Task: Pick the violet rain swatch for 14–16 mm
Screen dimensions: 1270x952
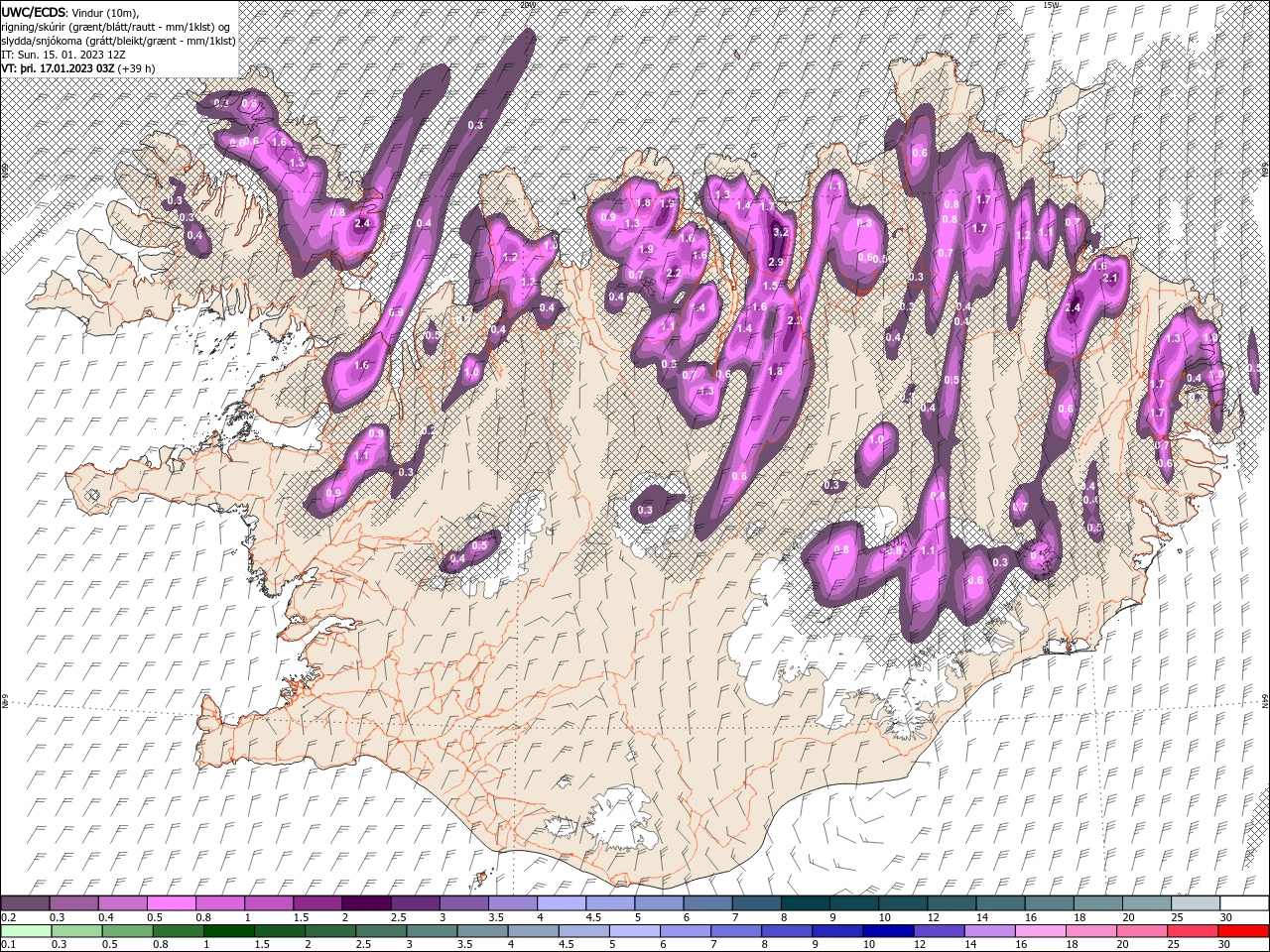Action: (x=990, y=931)
